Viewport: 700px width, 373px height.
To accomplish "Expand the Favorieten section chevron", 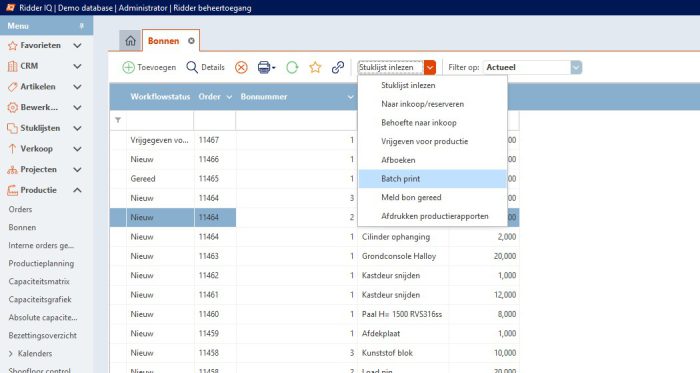I will 77,46.
